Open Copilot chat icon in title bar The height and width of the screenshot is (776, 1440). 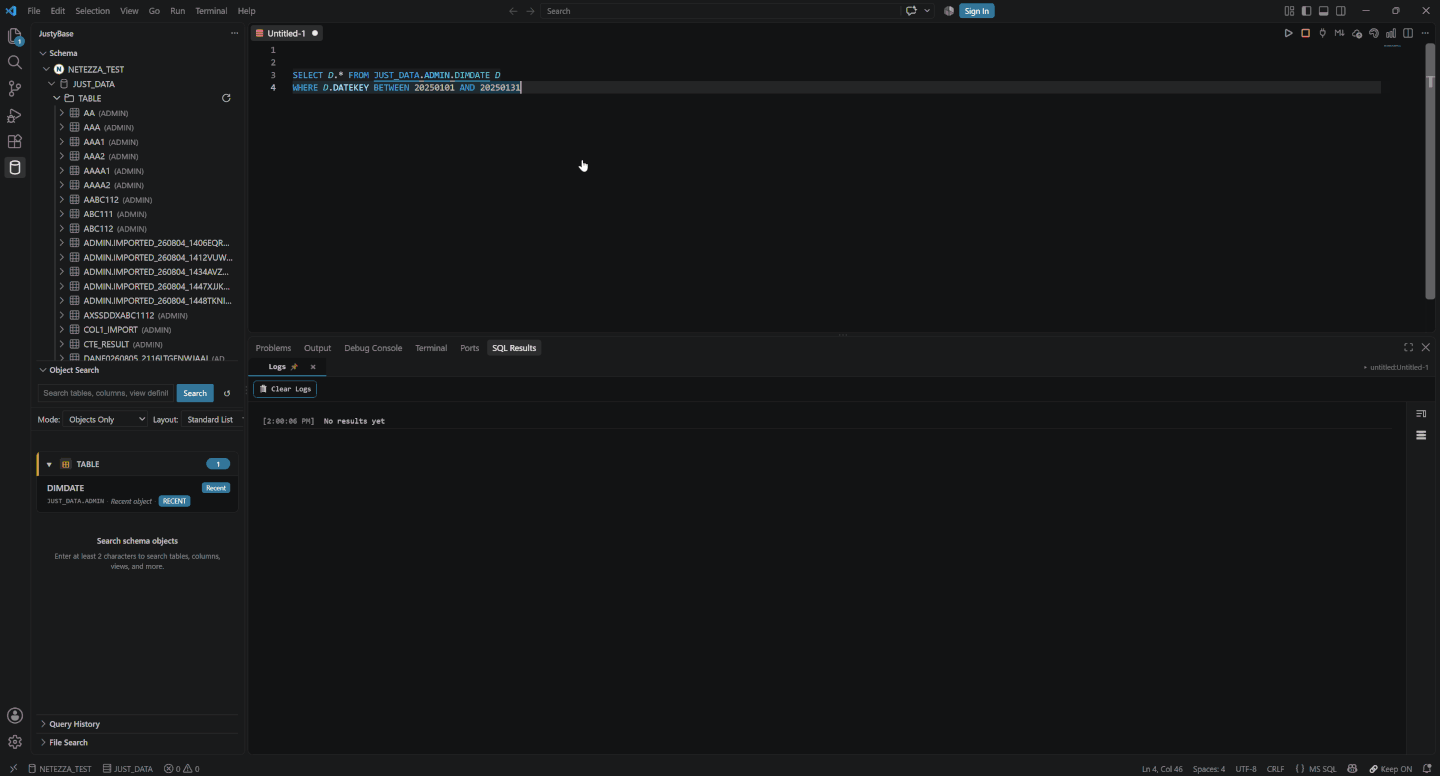(x=911, y=11)
